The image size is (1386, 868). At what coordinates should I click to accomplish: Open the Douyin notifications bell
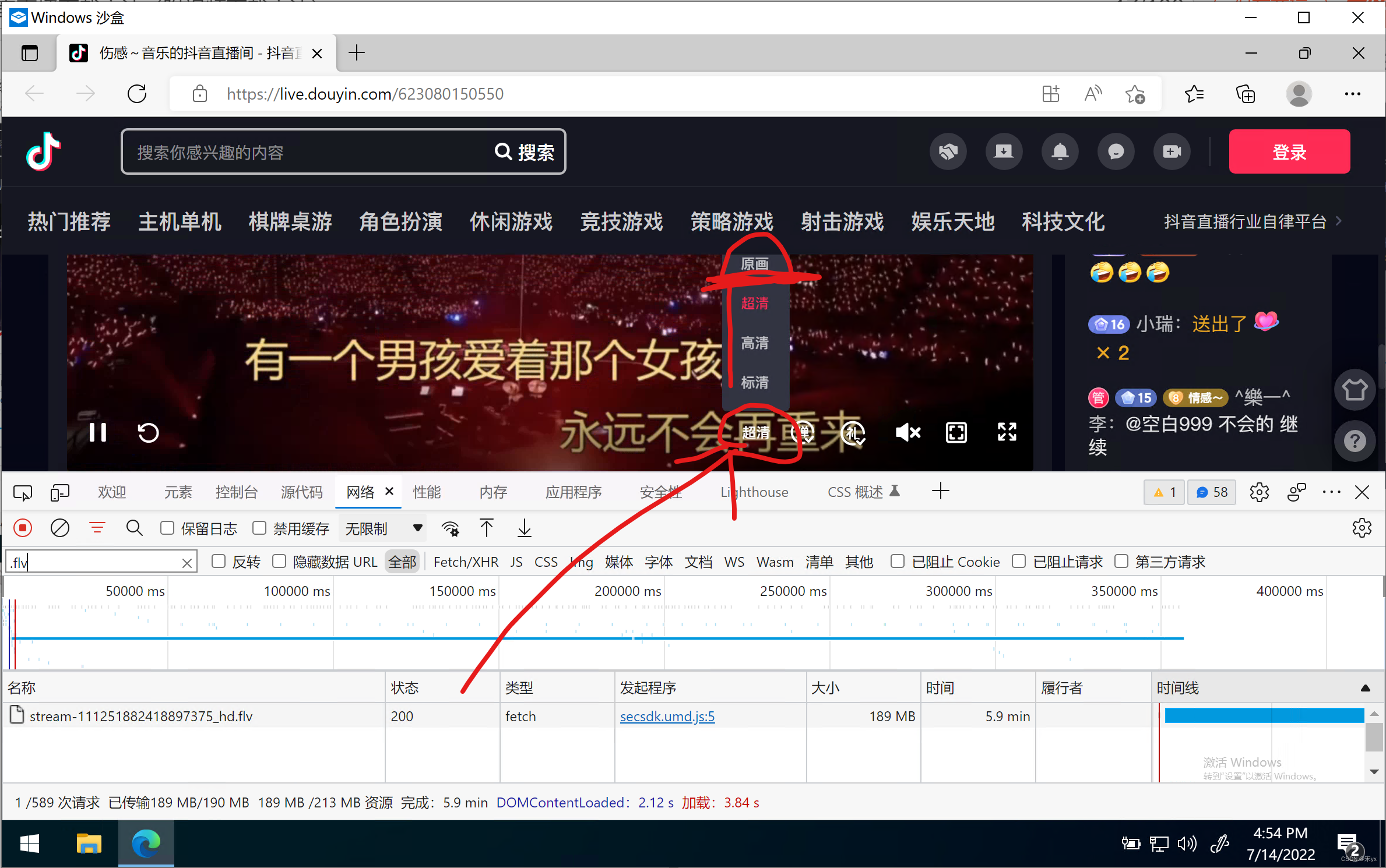[1060, 152]
